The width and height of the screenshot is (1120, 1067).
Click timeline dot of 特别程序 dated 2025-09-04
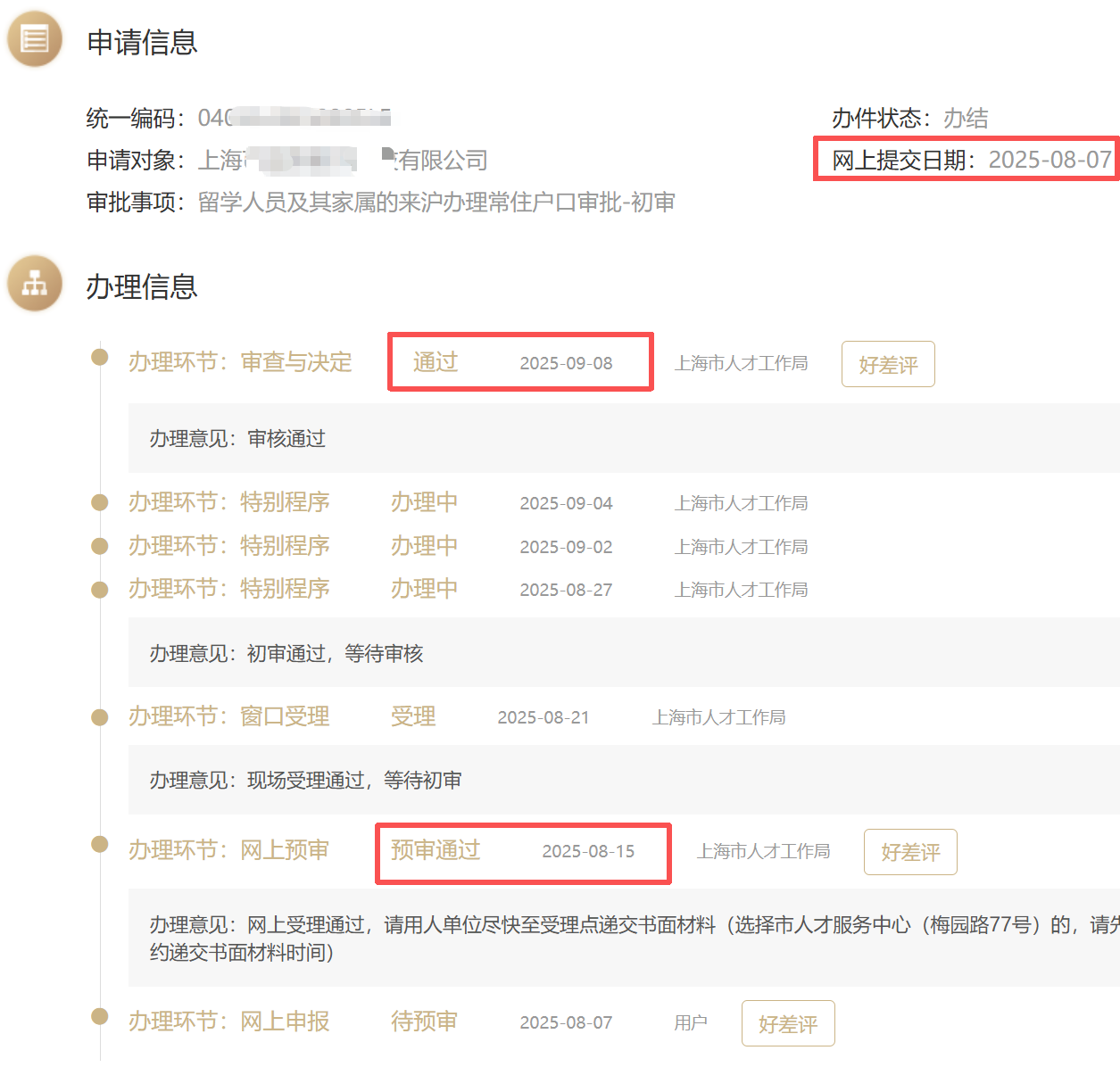[x=100, y=502]
